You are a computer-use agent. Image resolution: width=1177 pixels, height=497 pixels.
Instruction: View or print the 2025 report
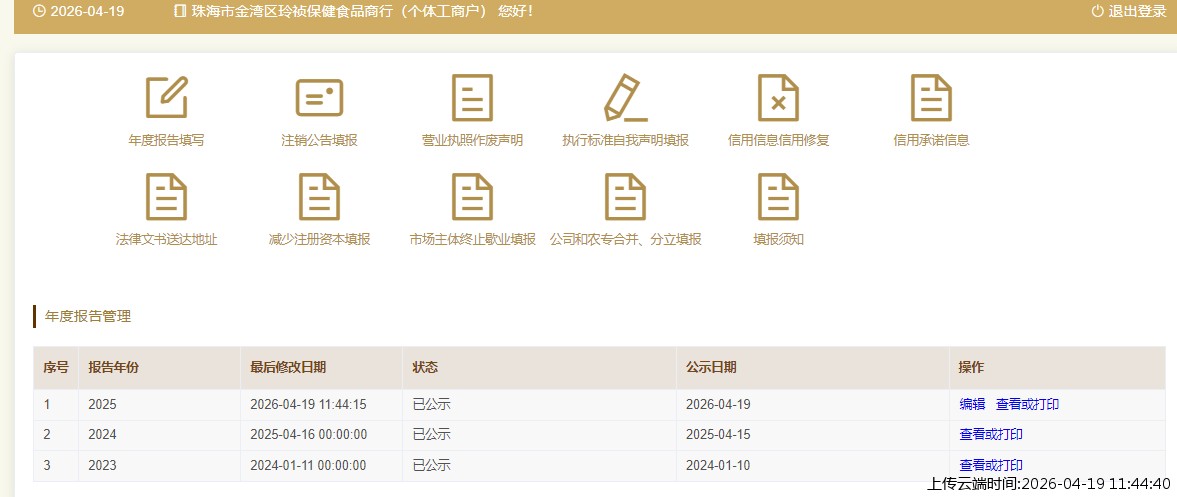[x=1027, y=405]
